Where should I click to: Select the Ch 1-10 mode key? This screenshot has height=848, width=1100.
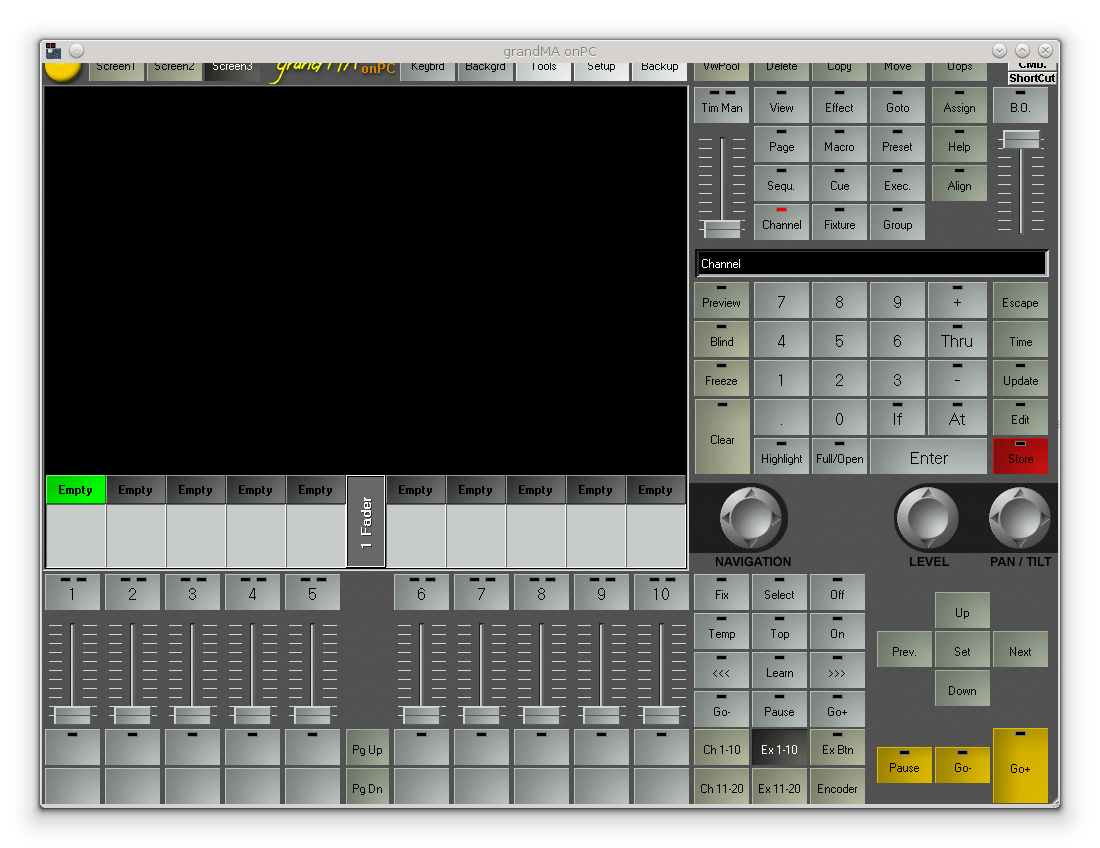(x=721, y=748)
